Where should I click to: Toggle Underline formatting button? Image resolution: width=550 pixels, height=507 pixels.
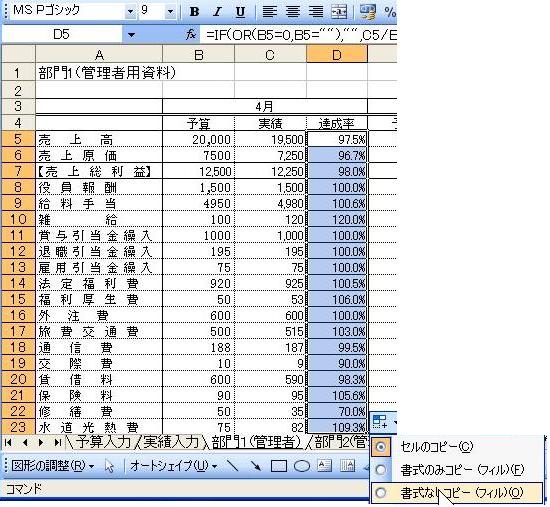pyautogui.click(x=240, y=12)
